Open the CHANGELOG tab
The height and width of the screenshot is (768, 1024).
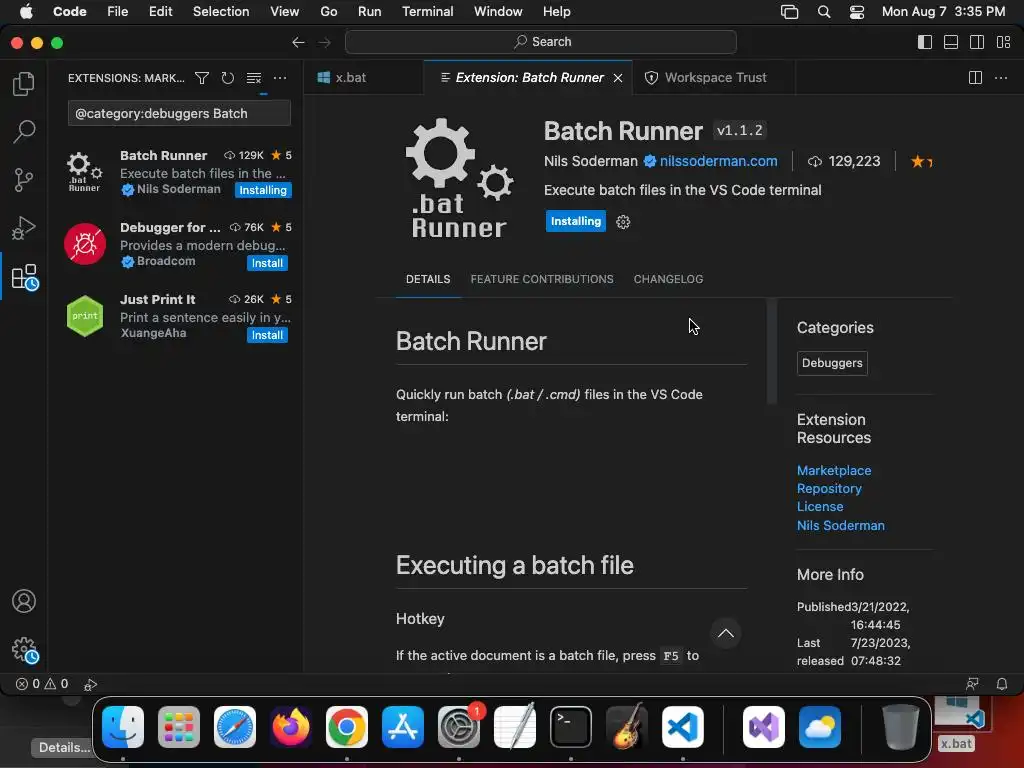668,279
